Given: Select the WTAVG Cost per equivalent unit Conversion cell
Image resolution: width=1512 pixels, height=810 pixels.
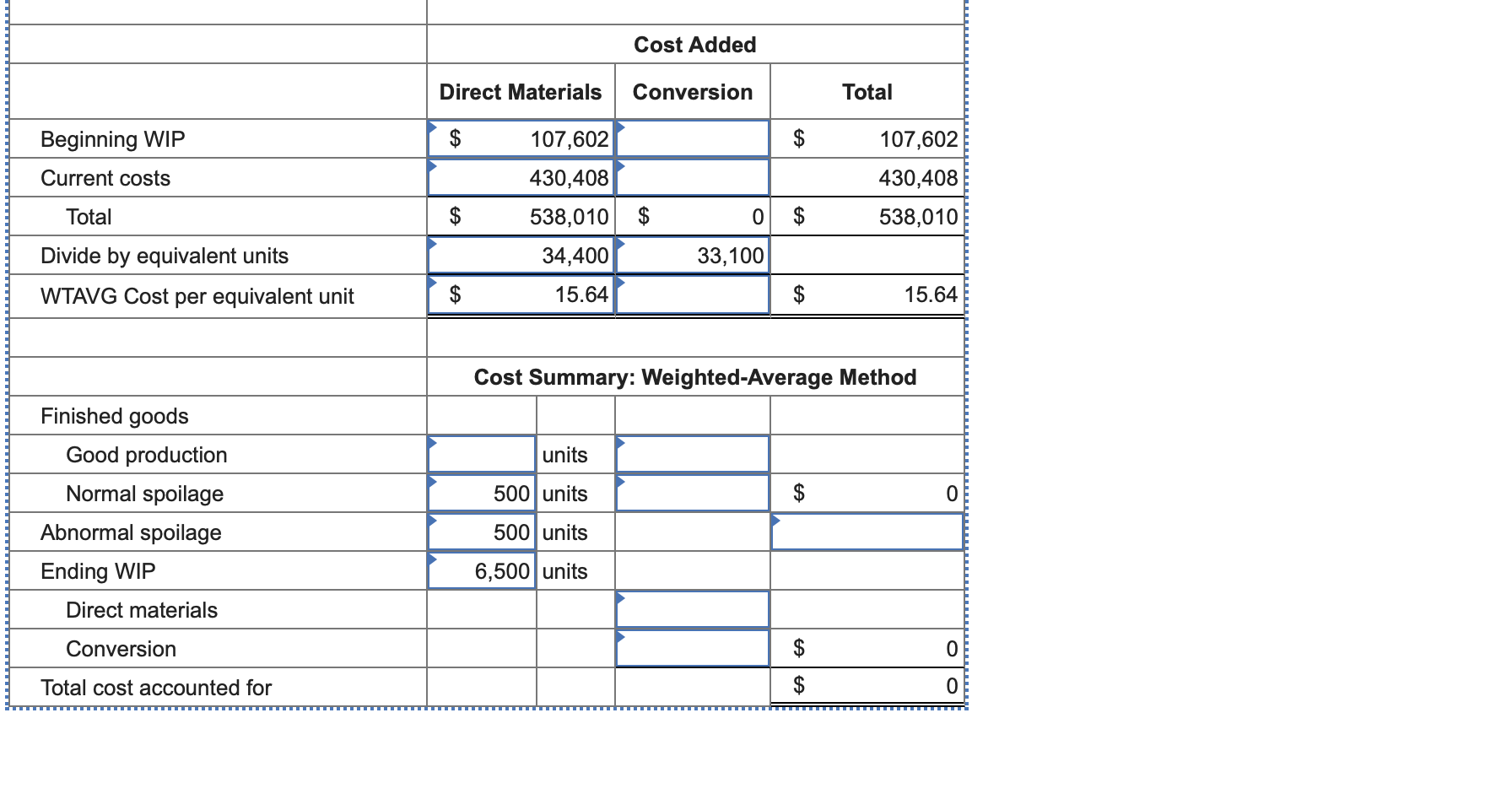Looking at the screenshot, I should (692, 294).
